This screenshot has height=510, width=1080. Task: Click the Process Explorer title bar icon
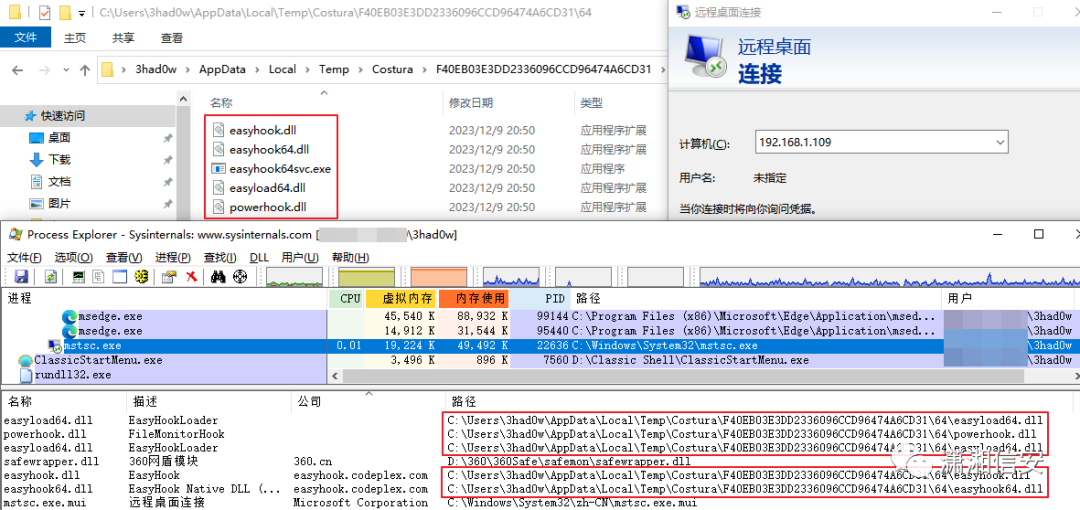(x=15, y=234)
